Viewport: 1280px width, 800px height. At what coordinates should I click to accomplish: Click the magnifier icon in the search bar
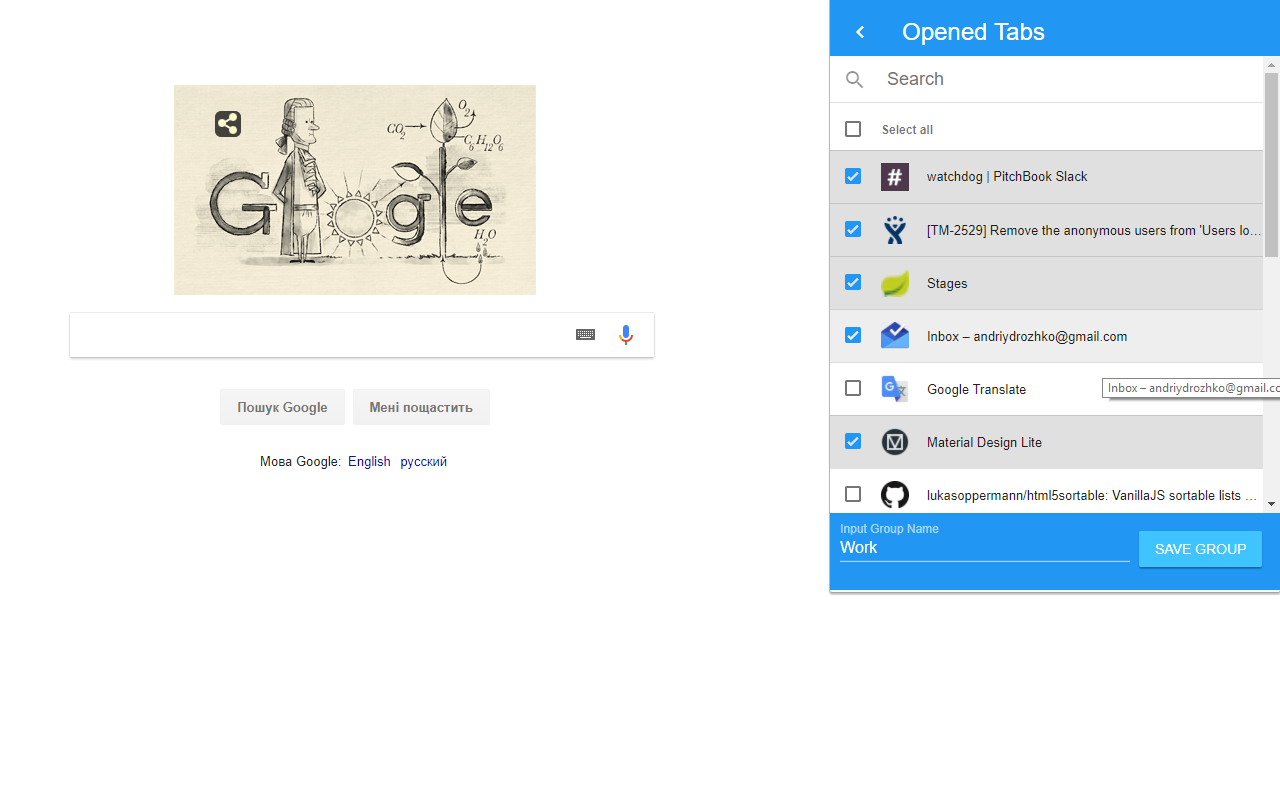pos(855,79)
